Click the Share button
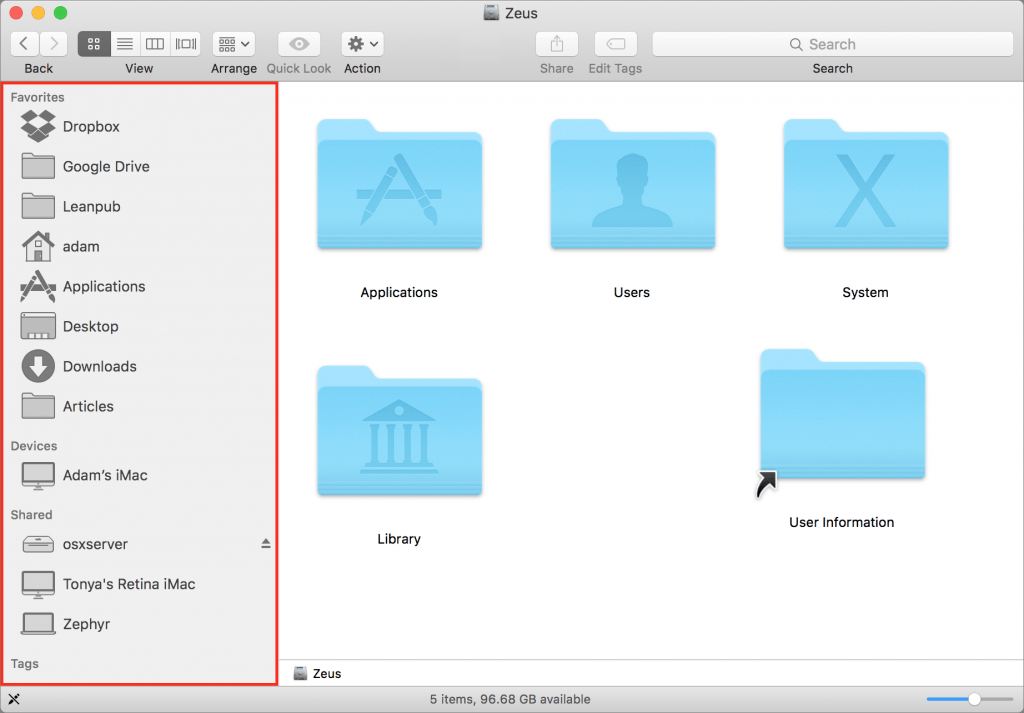 tap(556, 43)
